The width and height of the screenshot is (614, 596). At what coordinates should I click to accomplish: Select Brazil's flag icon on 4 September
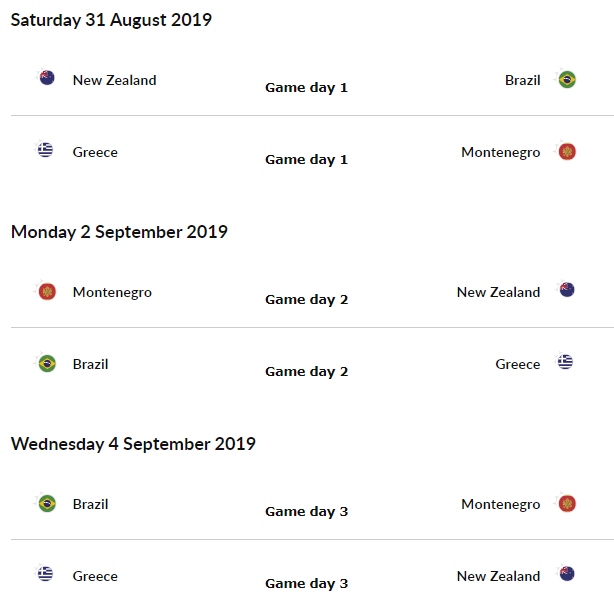(x=47, y=503)
